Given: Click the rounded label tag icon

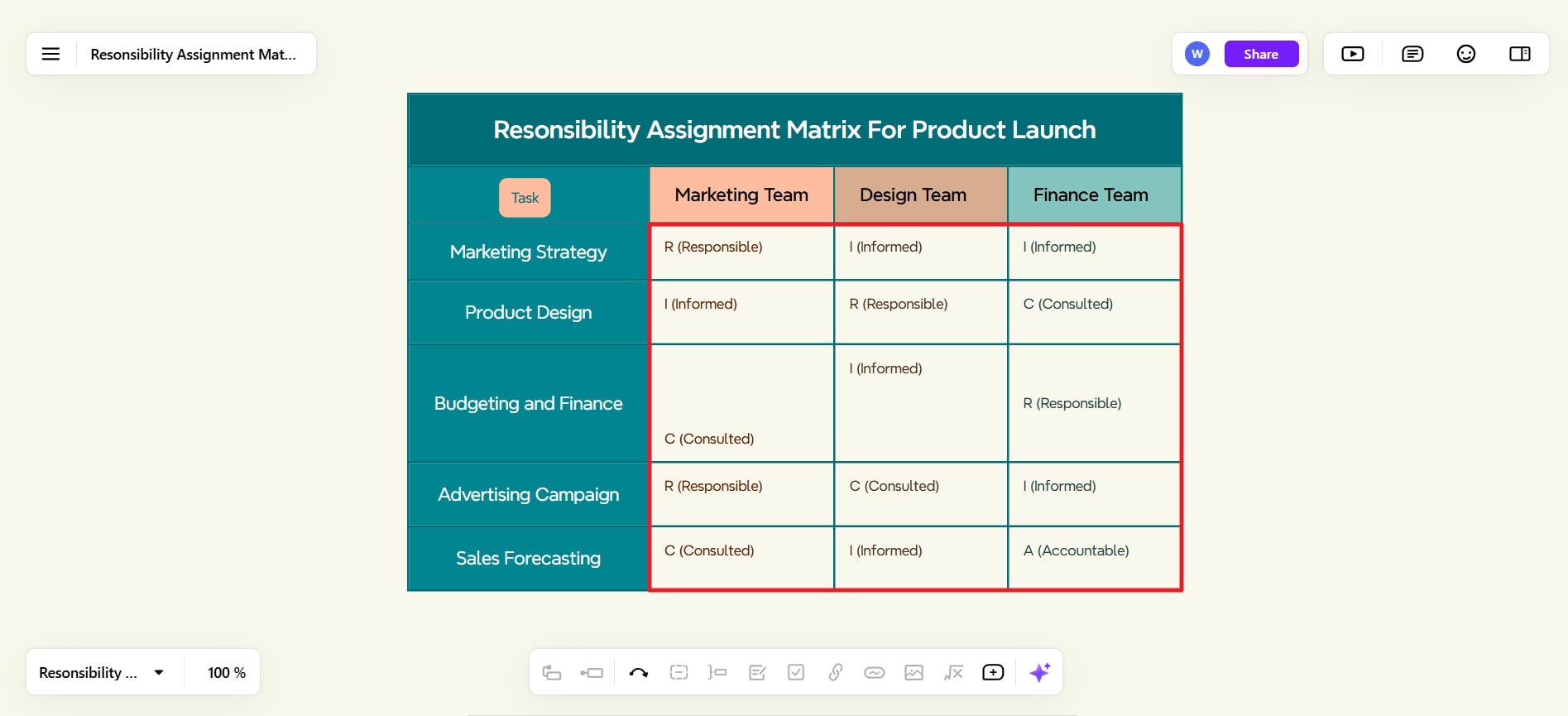Looking at the screenshot, I should click(x=875, y=672).
